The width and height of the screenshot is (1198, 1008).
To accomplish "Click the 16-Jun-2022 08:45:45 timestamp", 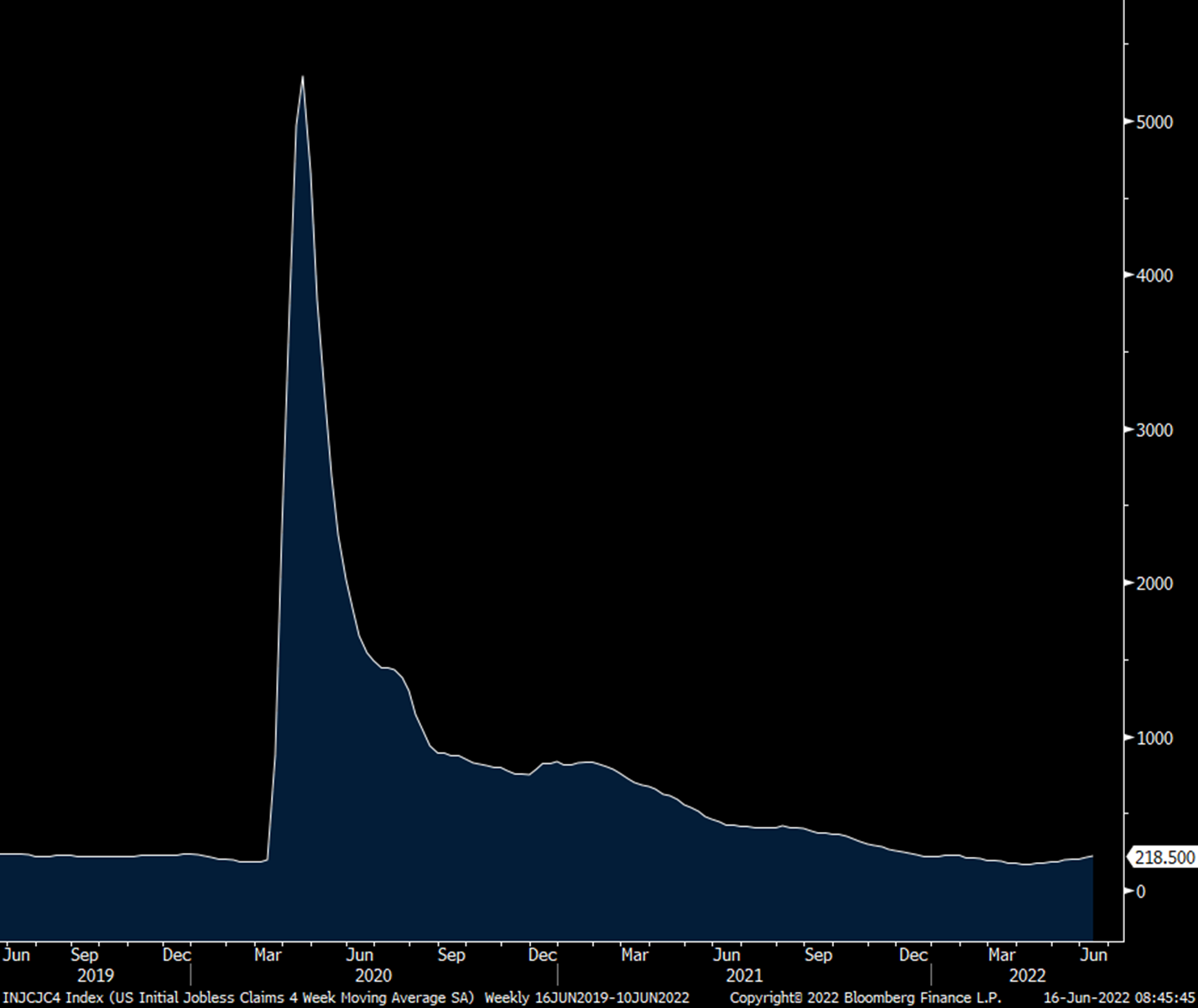I will click(1119, 998).
